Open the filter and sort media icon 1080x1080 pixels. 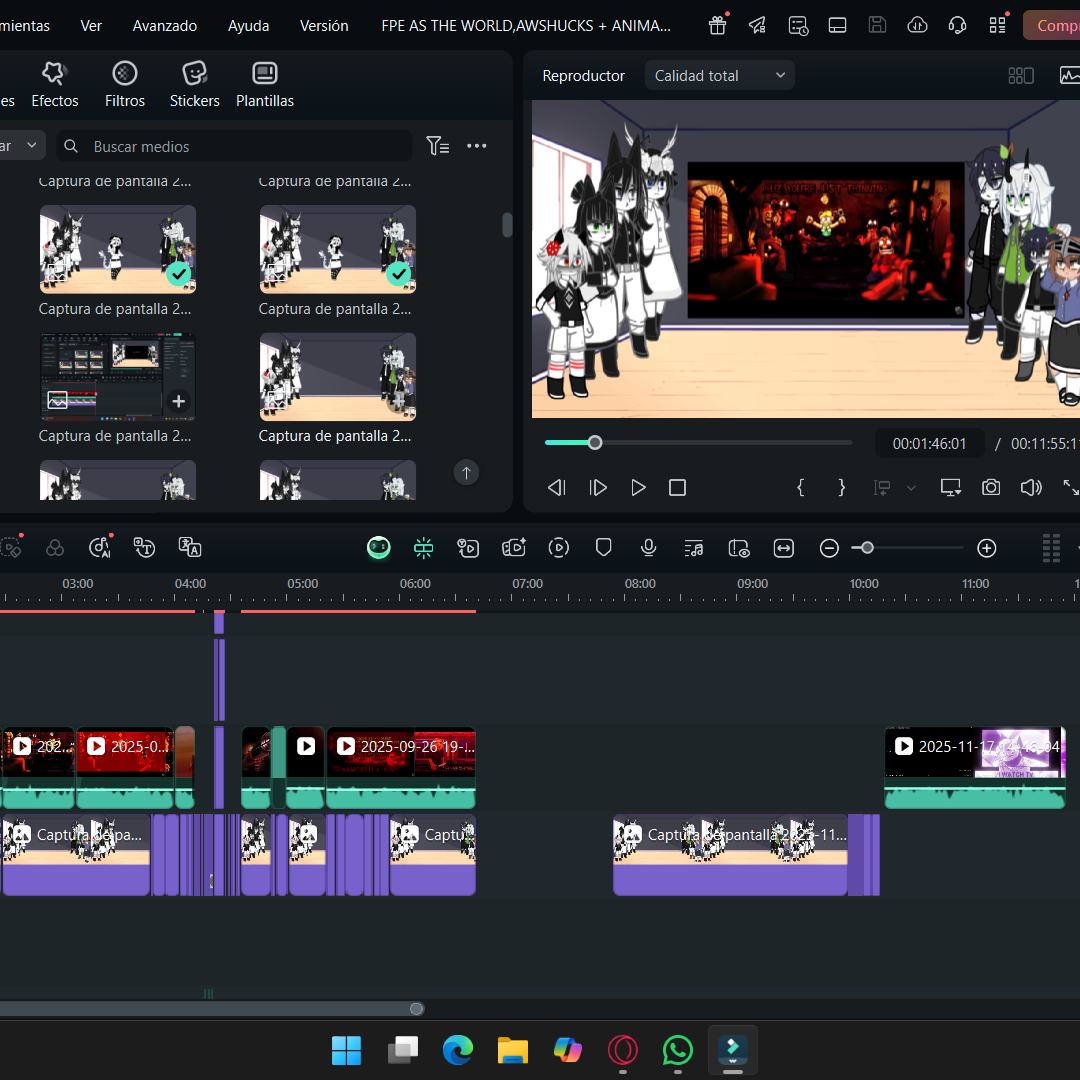437,146
